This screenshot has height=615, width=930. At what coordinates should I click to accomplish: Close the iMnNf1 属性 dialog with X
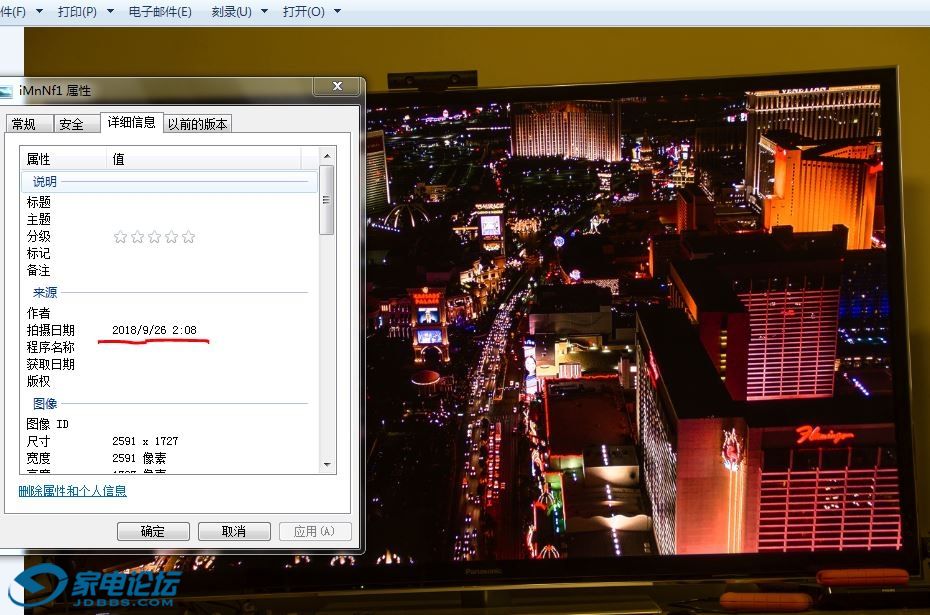tap(337, 88)
